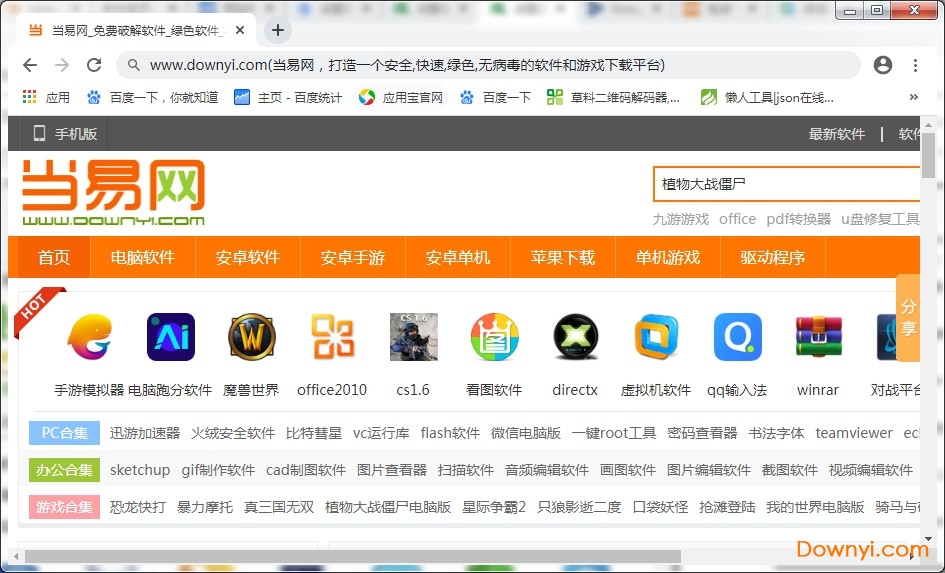945x573 pixels.
Task: Expand the hidden bookmarks chevron
Action: tap(914, 97)
